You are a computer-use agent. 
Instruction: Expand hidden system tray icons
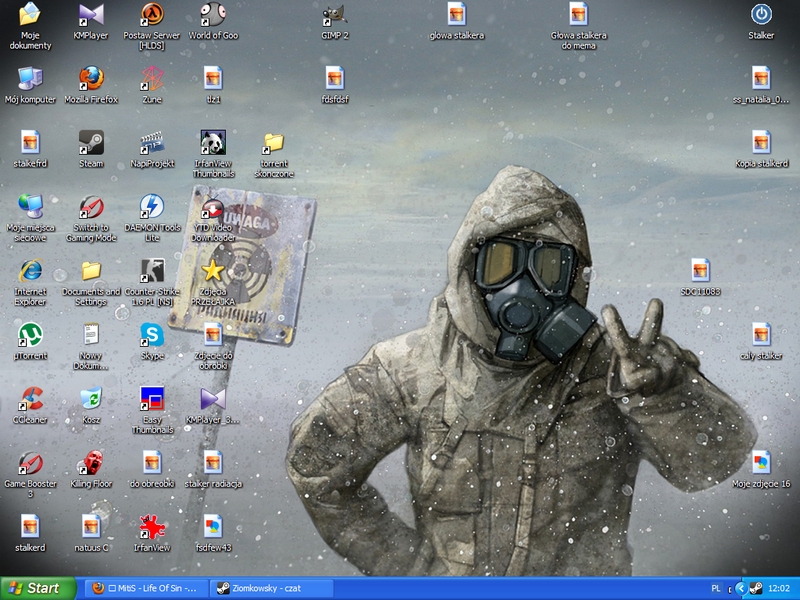[741, 589]
